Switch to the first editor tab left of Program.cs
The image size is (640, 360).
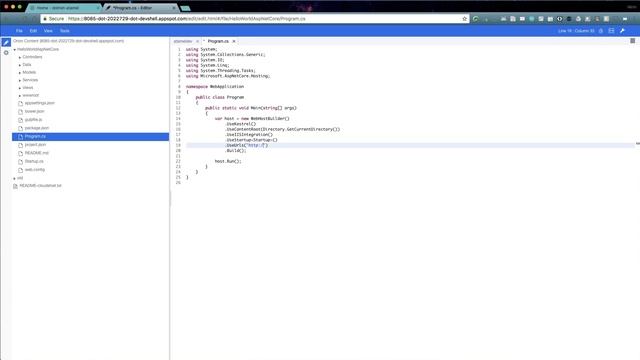coord(182,41)
